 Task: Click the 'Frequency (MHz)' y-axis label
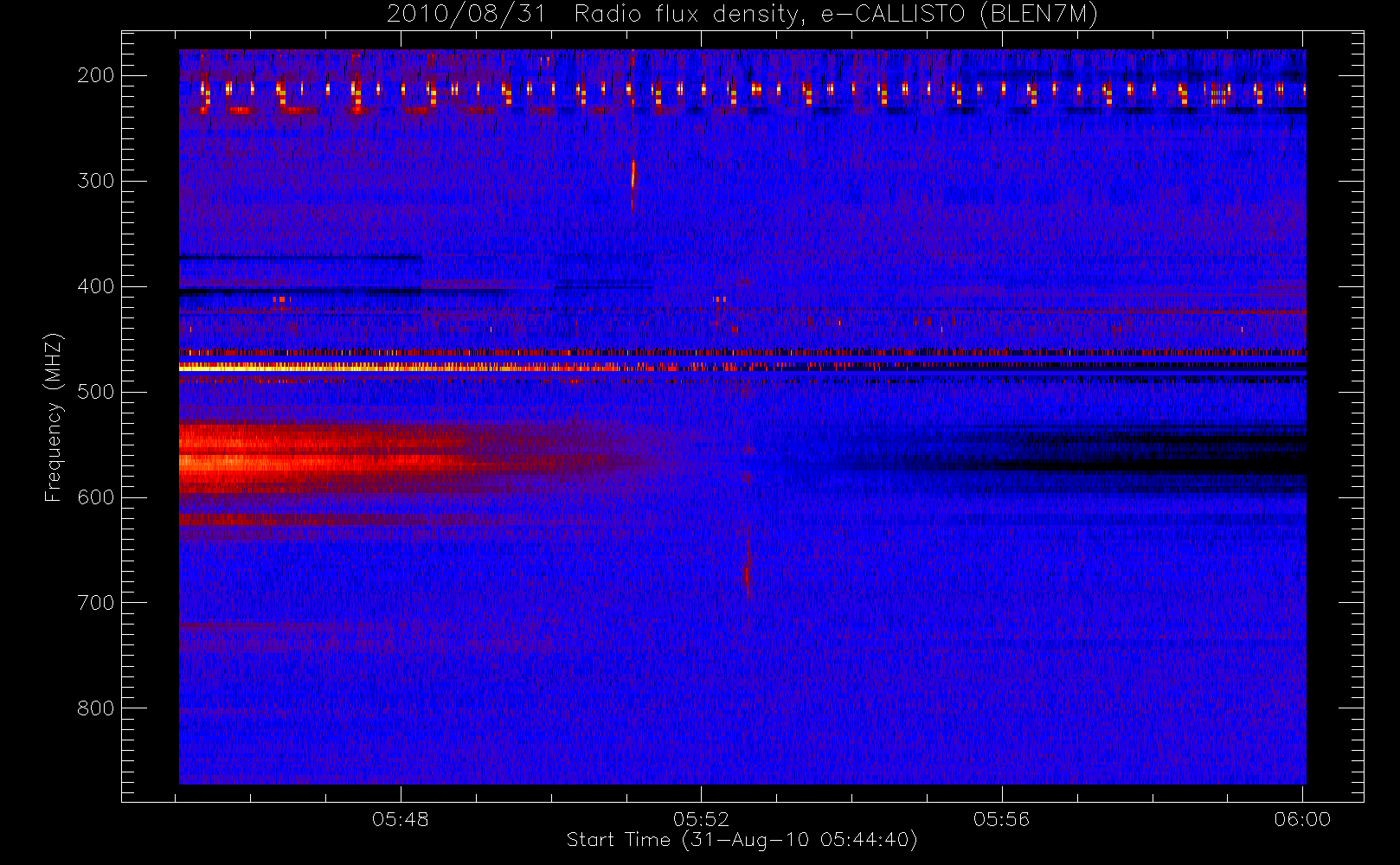(54, 417)
